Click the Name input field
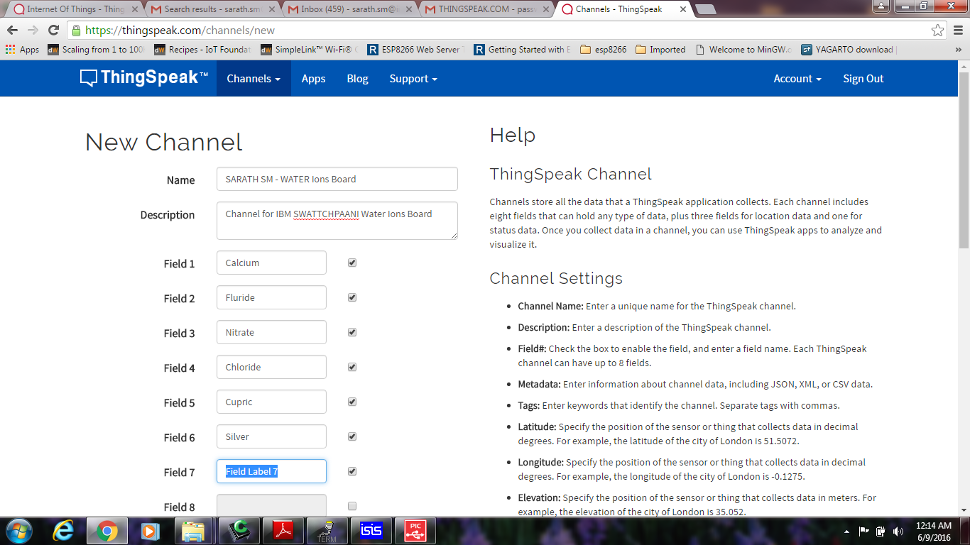Image resolution: width=970 pixels, height=545 pixels. pos(337,179)
